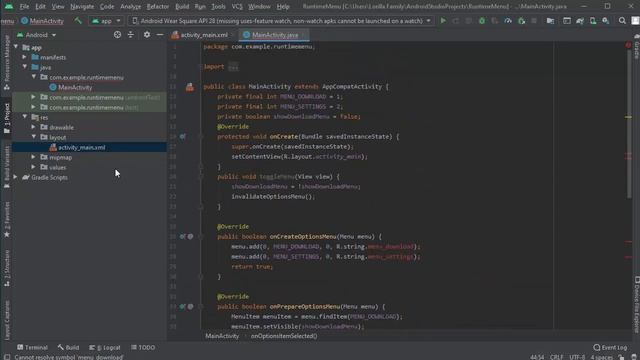640x360 pixels.
Task: Expand the values folder
Action: pos(33,167)
